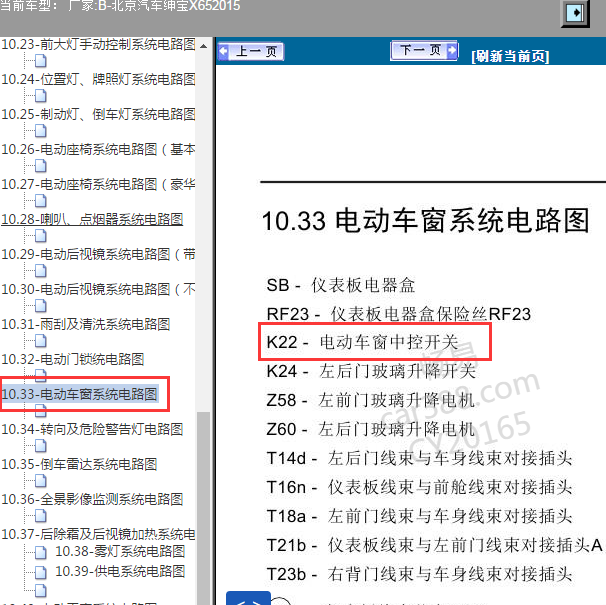This screenshot has width=606, height=605.
Task: Click Z60 - 左后门玻璃升降电机 line
Action: click(371, 429)
